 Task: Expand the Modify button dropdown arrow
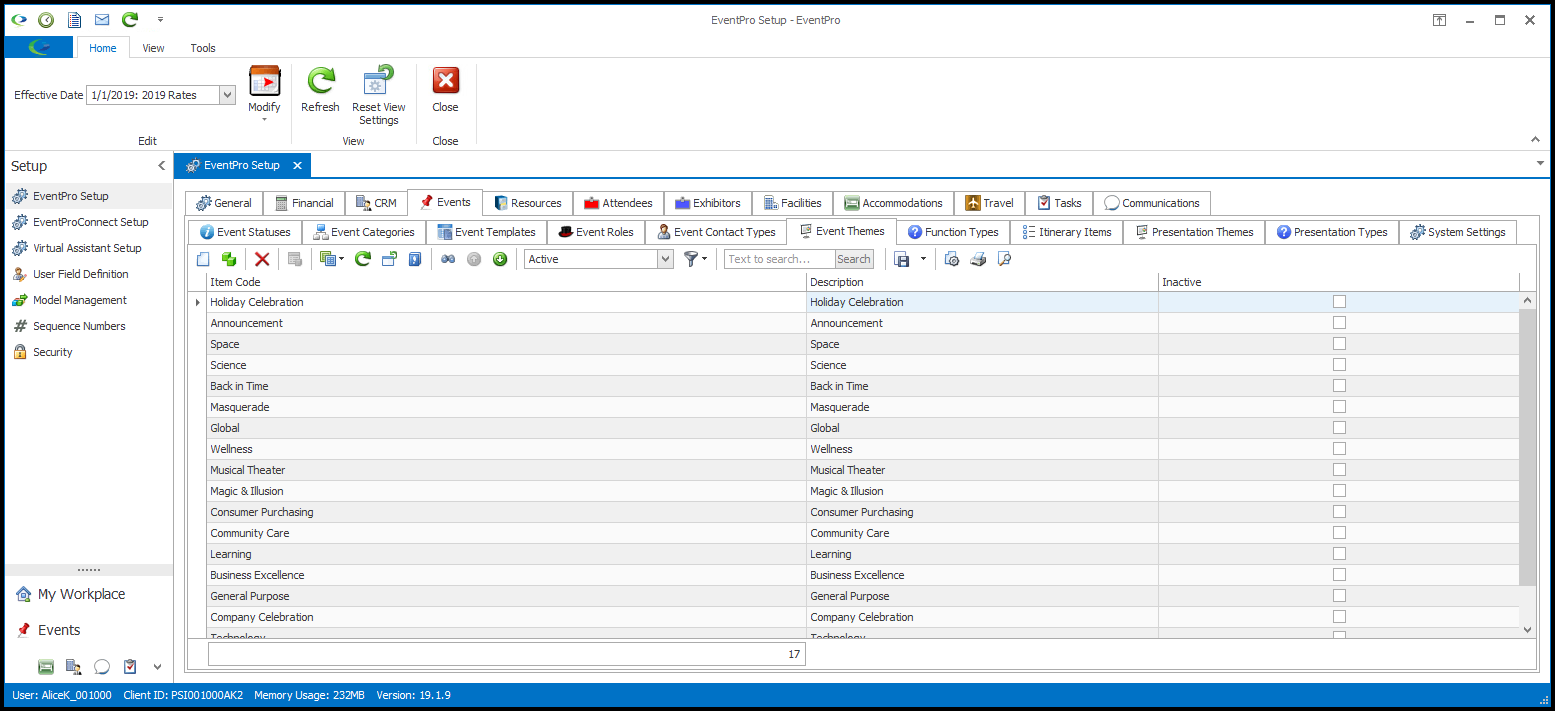point(265,120)
